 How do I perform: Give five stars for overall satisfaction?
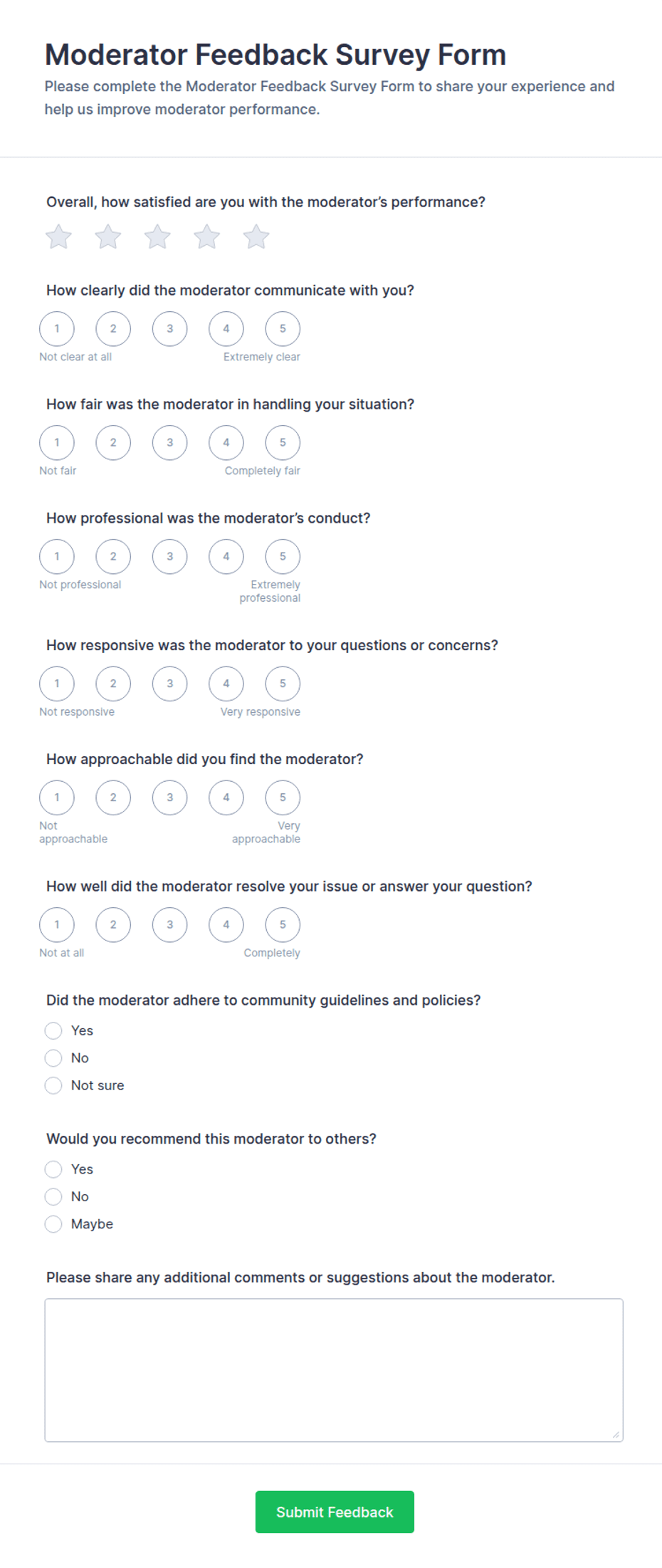pyautogui.click(x=256, y=236)
